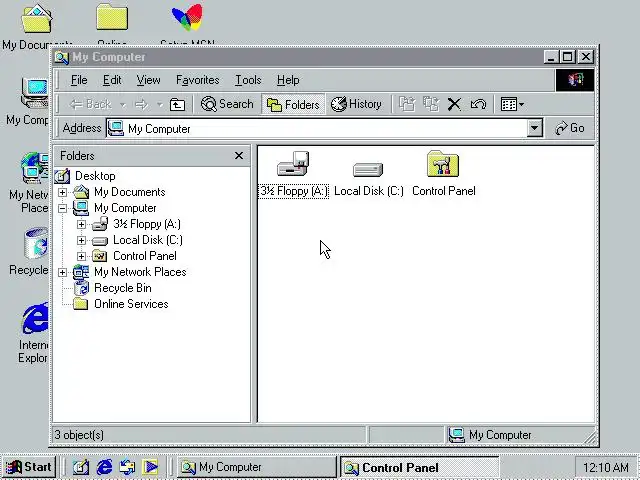Select Desktop in the folder tree

tap(95, 176)
